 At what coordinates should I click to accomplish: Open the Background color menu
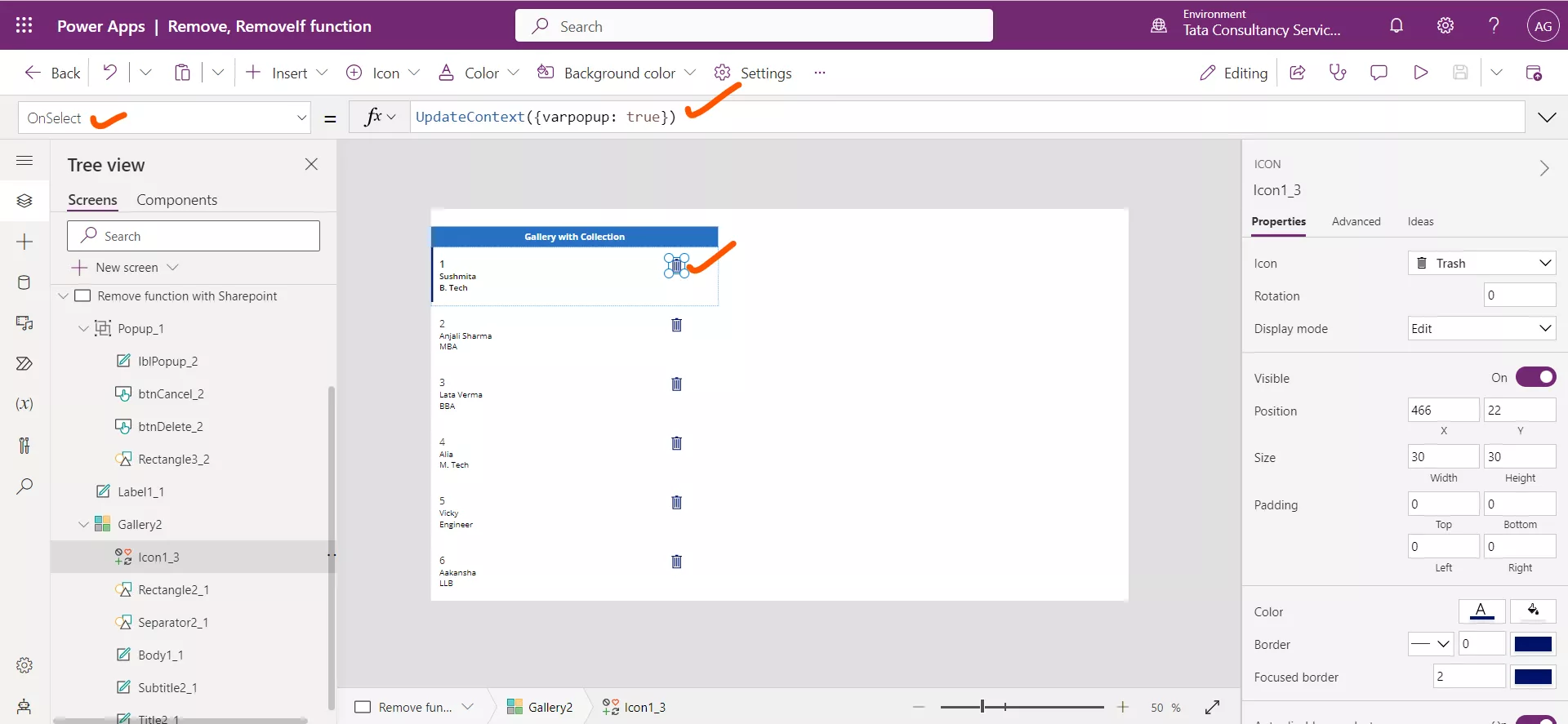pyautogui.click(x=616, y=73)
